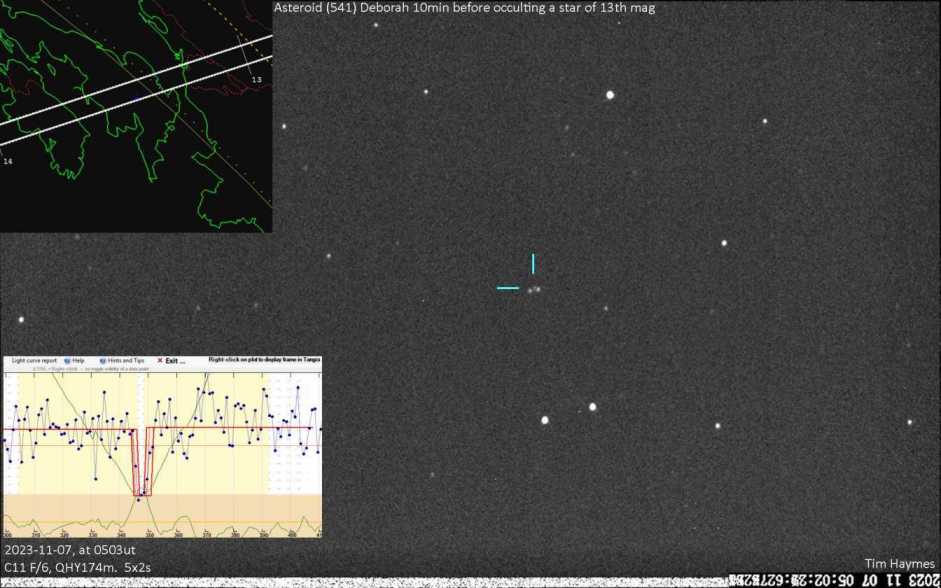941x588 pixels.
Task: Click the path label 14 on map
Action: point(8,161)
